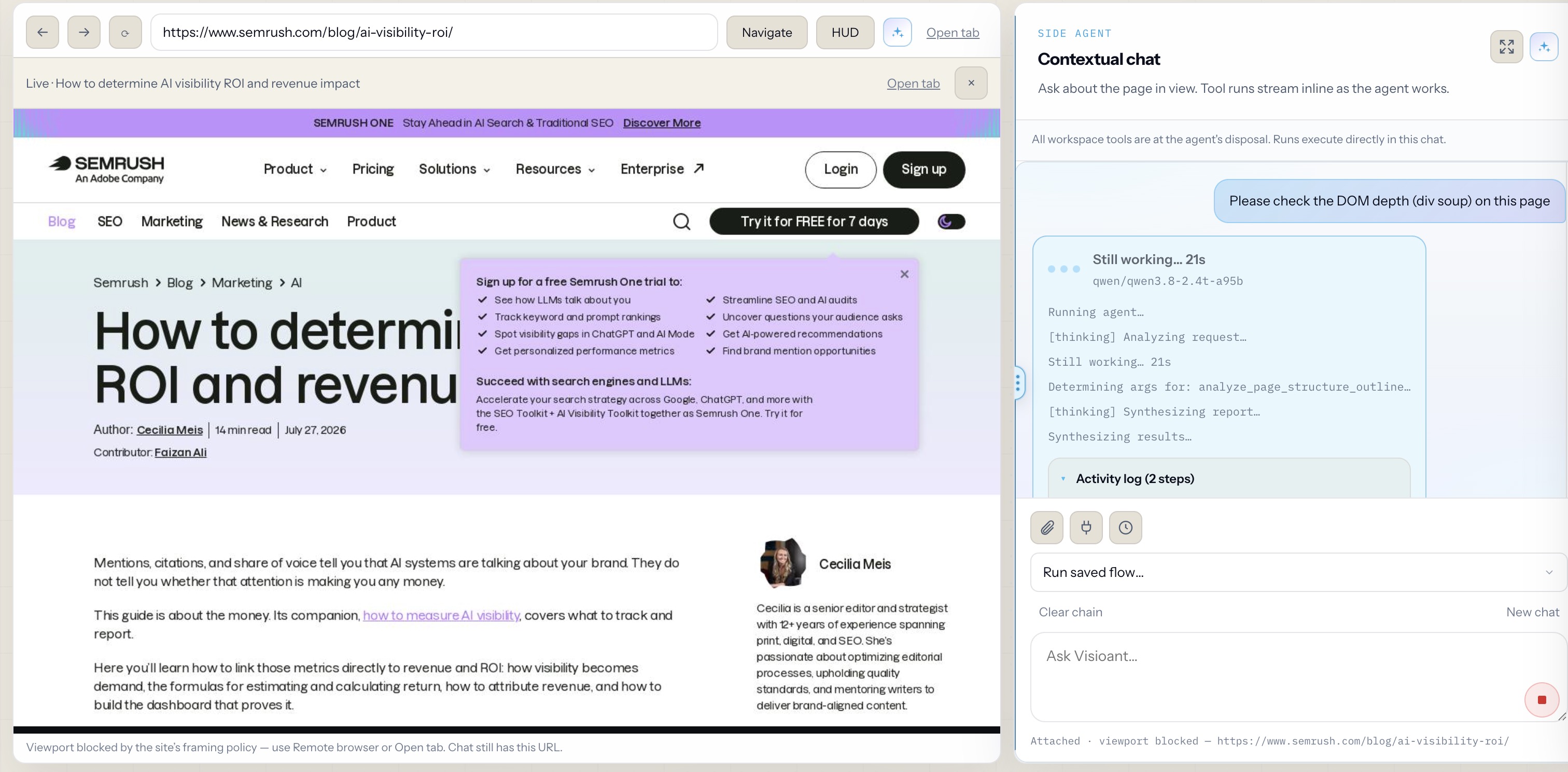
Task: Select the News & Research tab
Action: click(x=274, y=222)
